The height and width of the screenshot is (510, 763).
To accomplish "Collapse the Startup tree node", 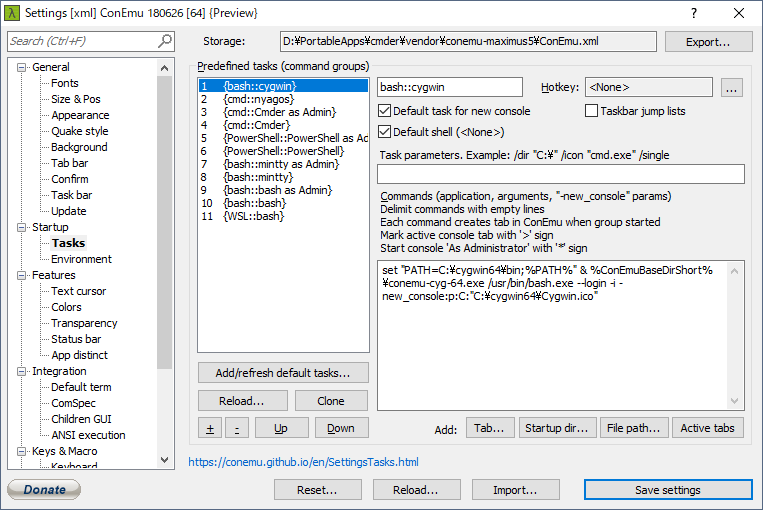I will pos(21,227).
